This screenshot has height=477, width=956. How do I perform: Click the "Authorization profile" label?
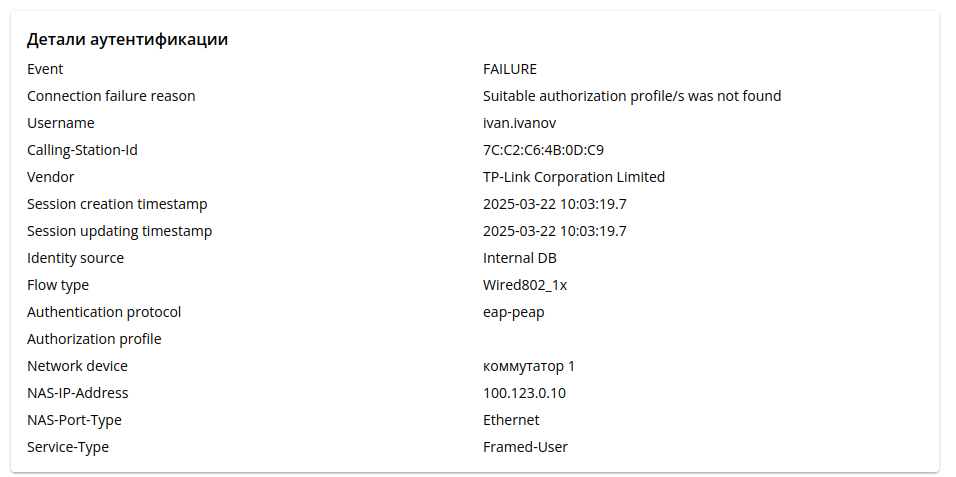tap(94, 339)
